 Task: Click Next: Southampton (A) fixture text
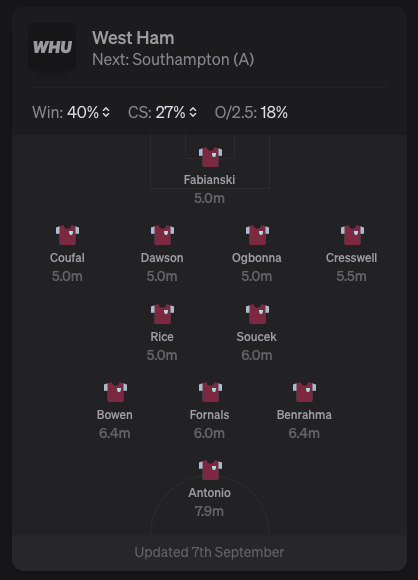tap(173, 60)
